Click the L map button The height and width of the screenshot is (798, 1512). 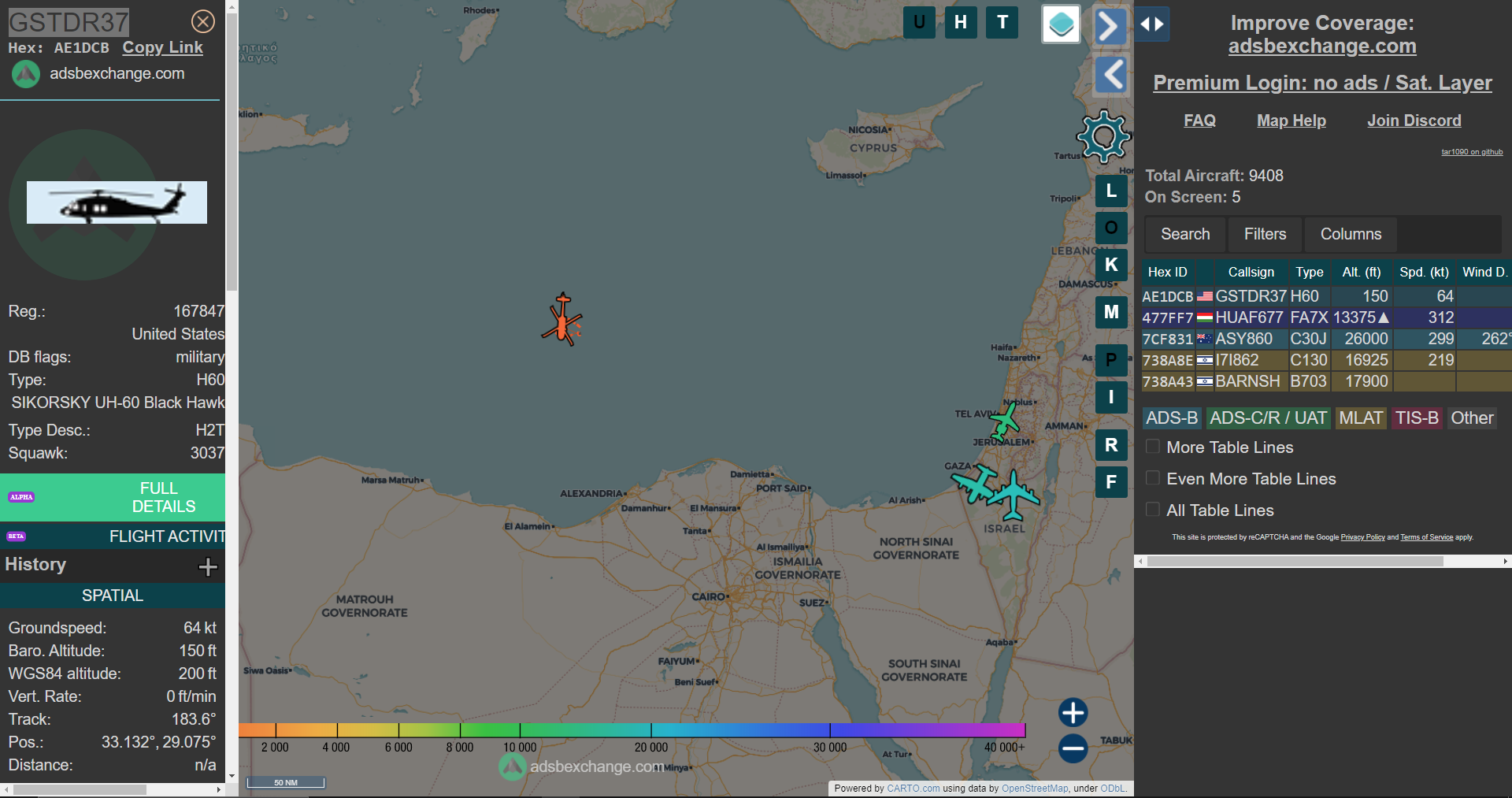1111,191
